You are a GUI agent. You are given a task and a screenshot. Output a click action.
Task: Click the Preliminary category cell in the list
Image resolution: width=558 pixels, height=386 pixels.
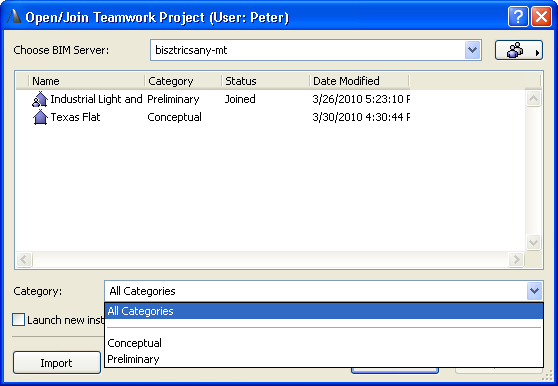(173, 99)
